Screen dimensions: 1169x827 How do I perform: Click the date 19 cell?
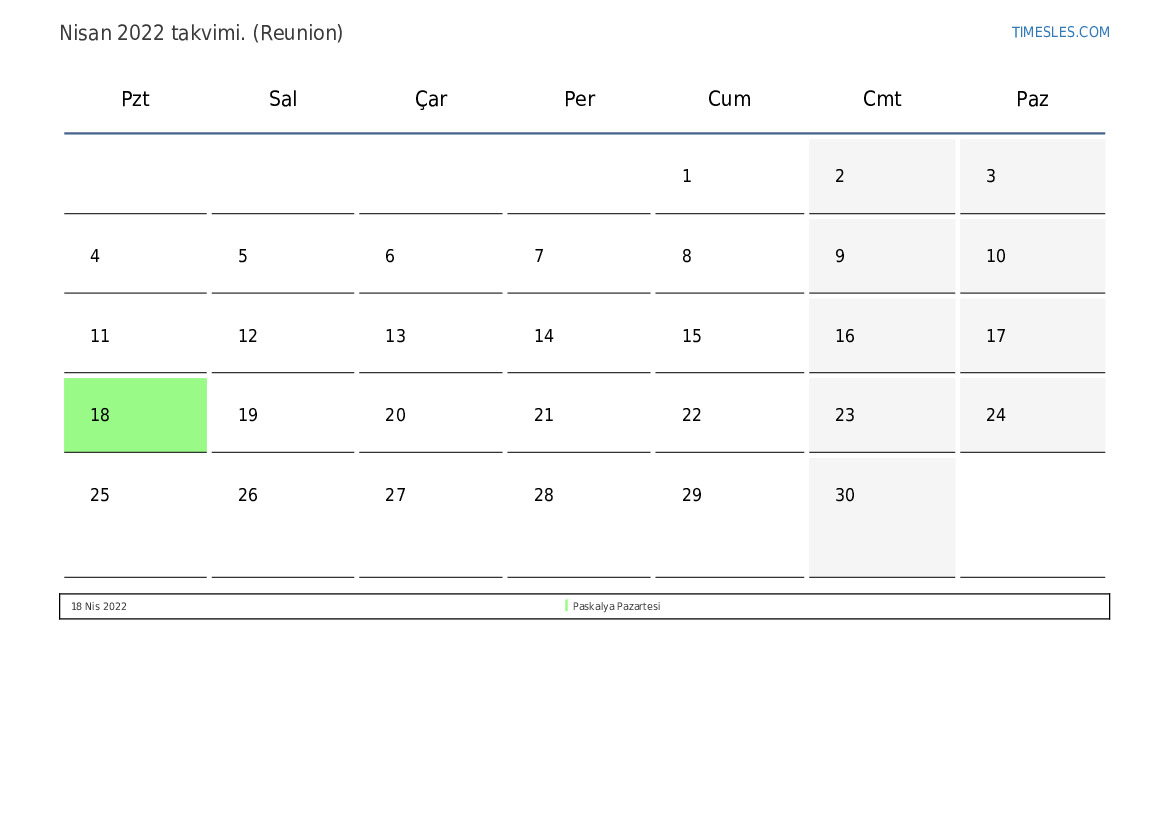coord(283,415)
